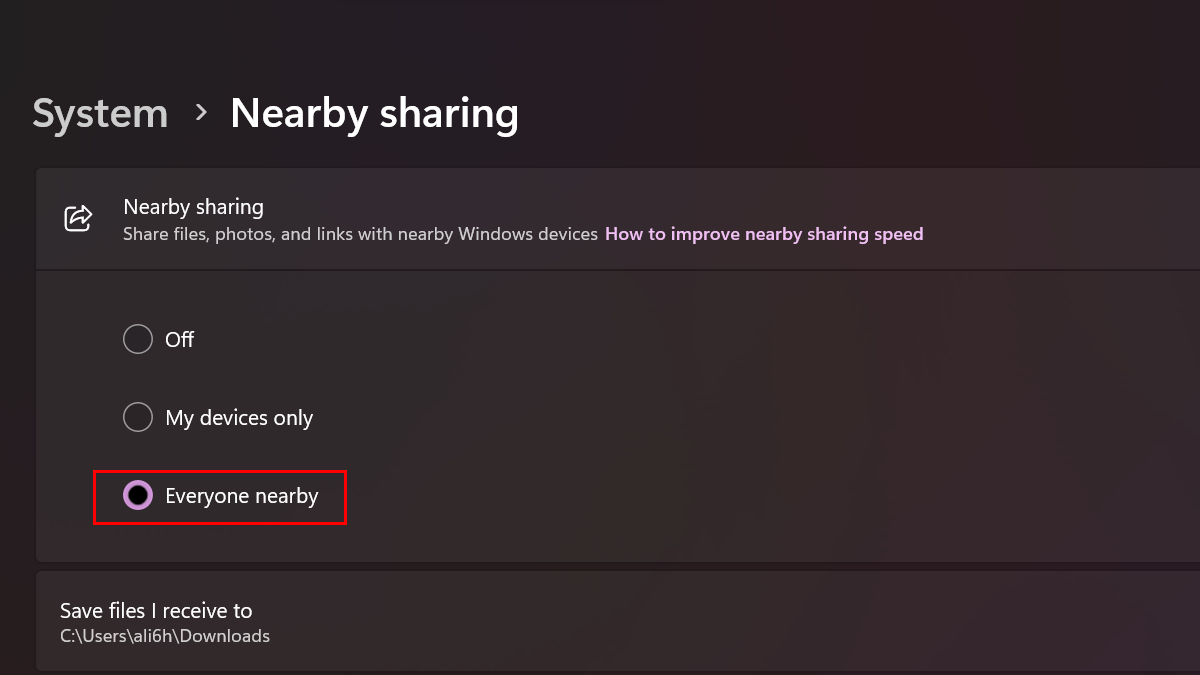Image resolution: width=1200 pixels, height=675 pixels.
Task: Select the Everyone nearby radio circle
Action: coord(138,495)
